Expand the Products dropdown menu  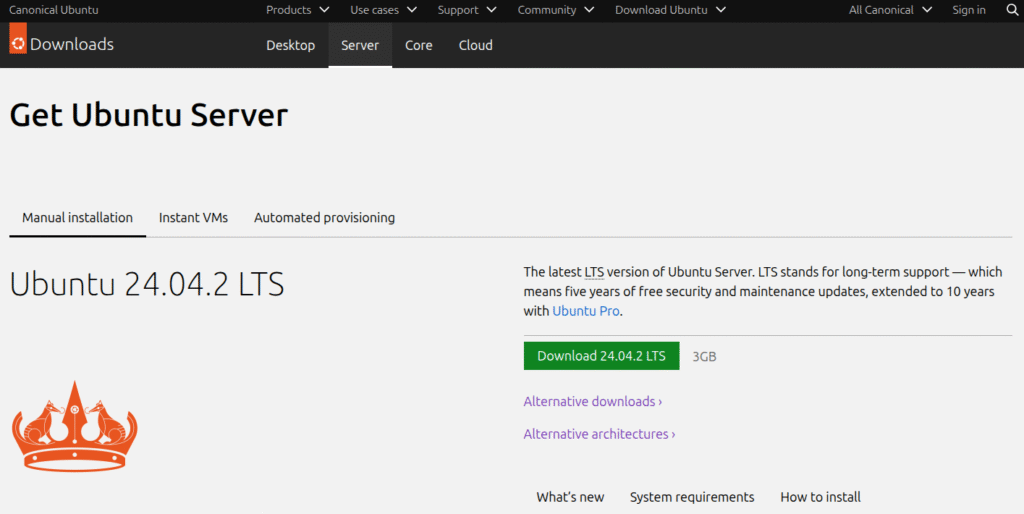(x=297, y=10)
